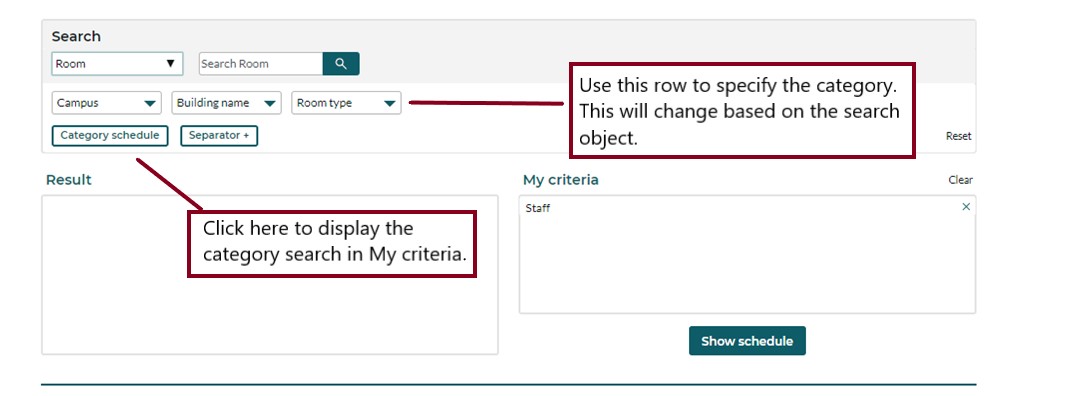Image resolution: width=1068 pixels, height=396 pixels.
Task: Click the Result section heading
Action: click(69, 180)
